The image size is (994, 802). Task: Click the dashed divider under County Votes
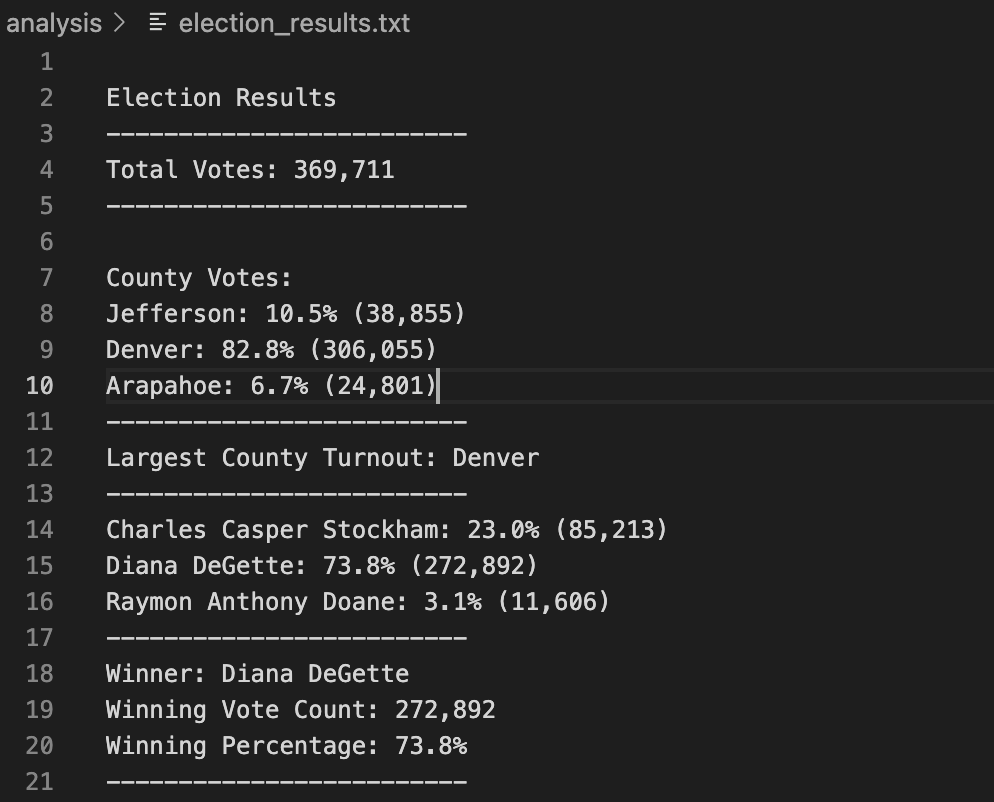[286, 421]
